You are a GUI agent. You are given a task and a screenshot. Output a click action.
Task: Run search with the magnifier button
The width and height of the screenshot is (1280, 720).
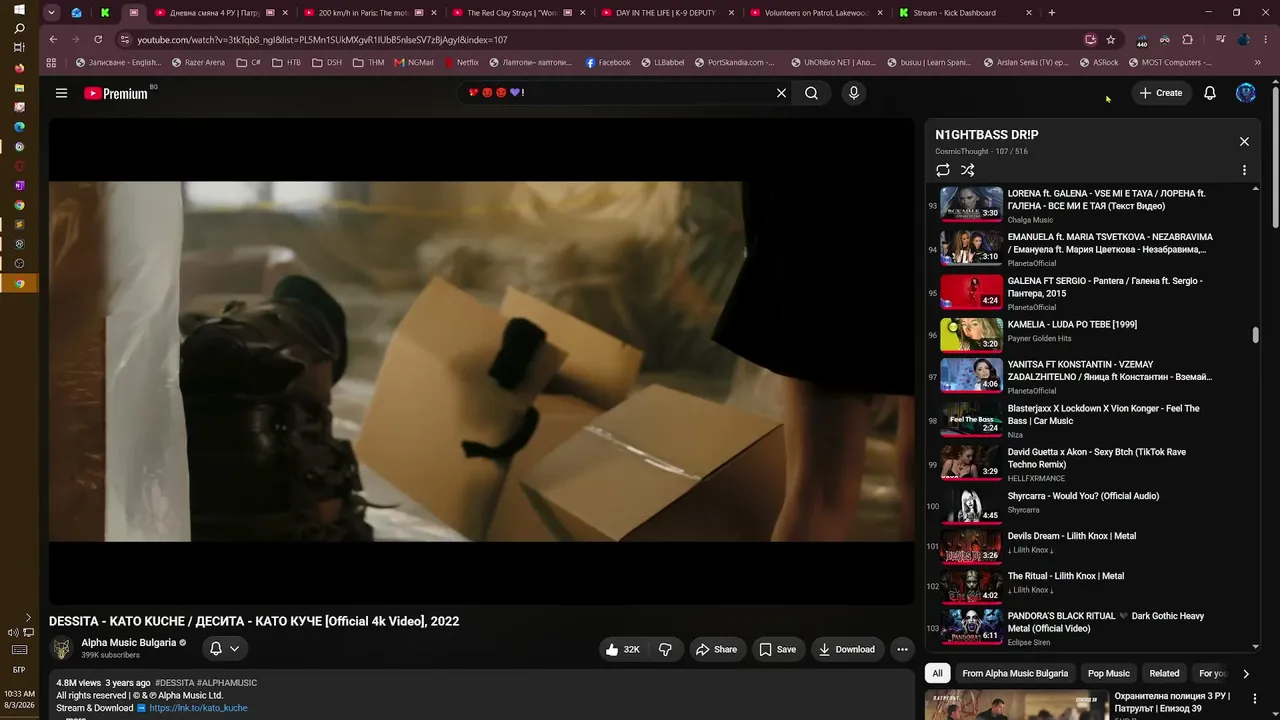click(811, 93)
